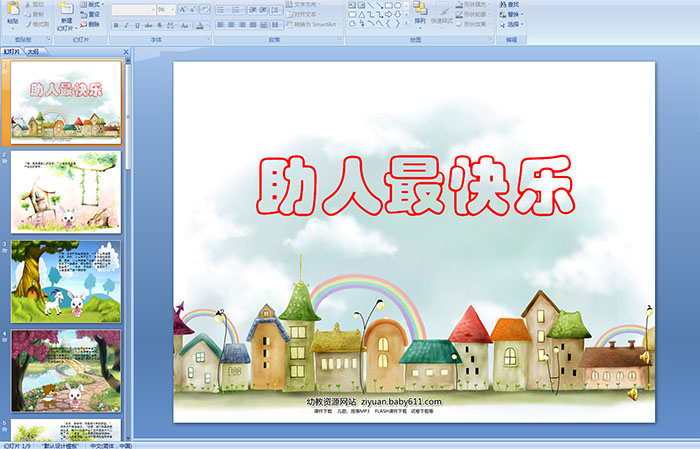Viewport: 700px width, 449px height.
Task: Open the font color picker
Action: tap(202, 25)
